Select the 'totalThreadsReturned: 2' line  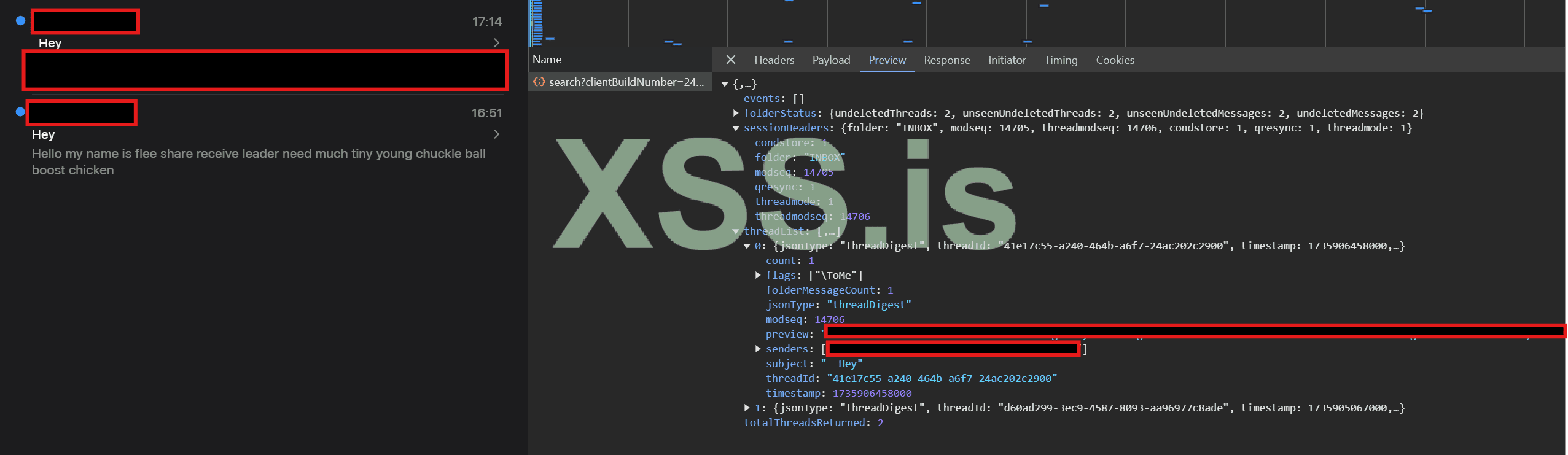(813, 422)
